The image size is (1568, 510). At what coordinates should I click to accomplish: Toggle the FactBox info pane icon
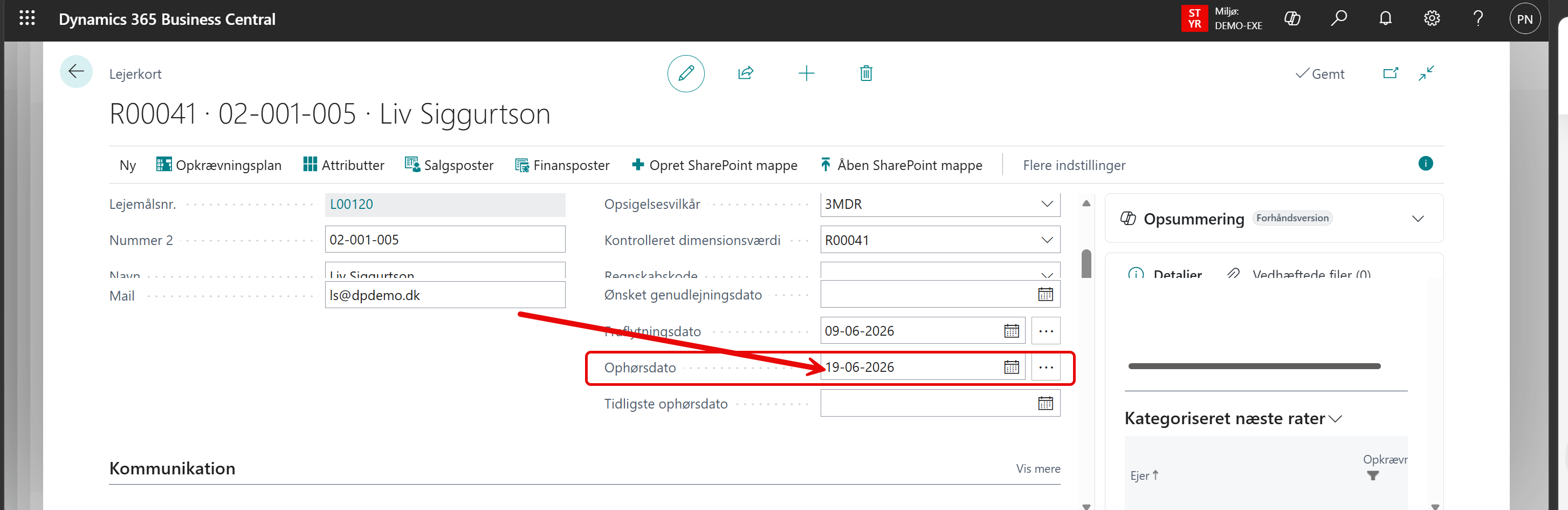pyautogui.click(x=1426, y=164)
